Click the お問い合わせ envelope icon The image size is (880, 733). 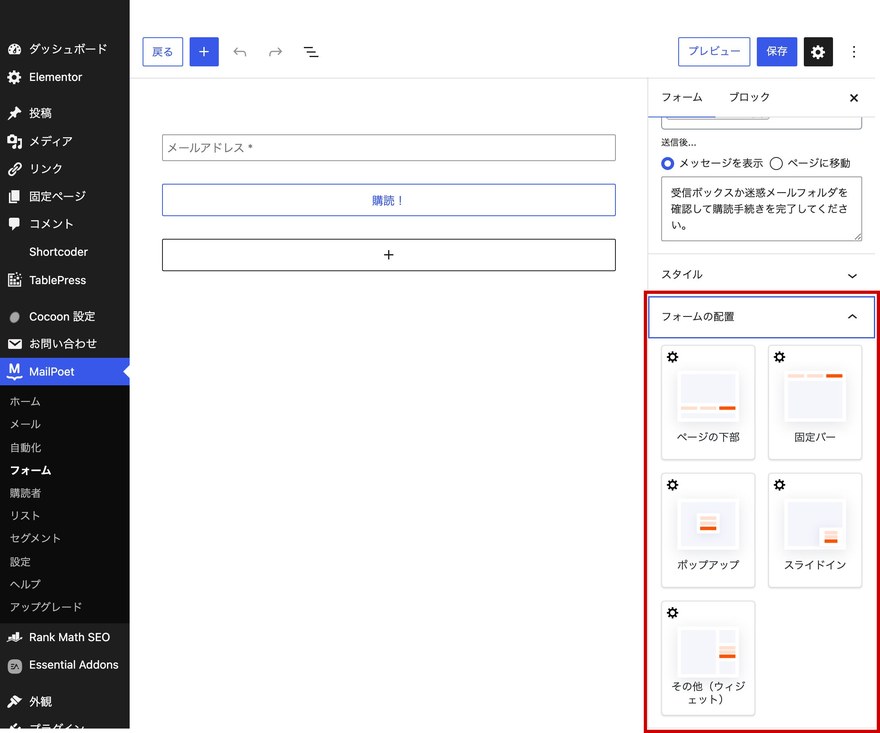point(15,343)
